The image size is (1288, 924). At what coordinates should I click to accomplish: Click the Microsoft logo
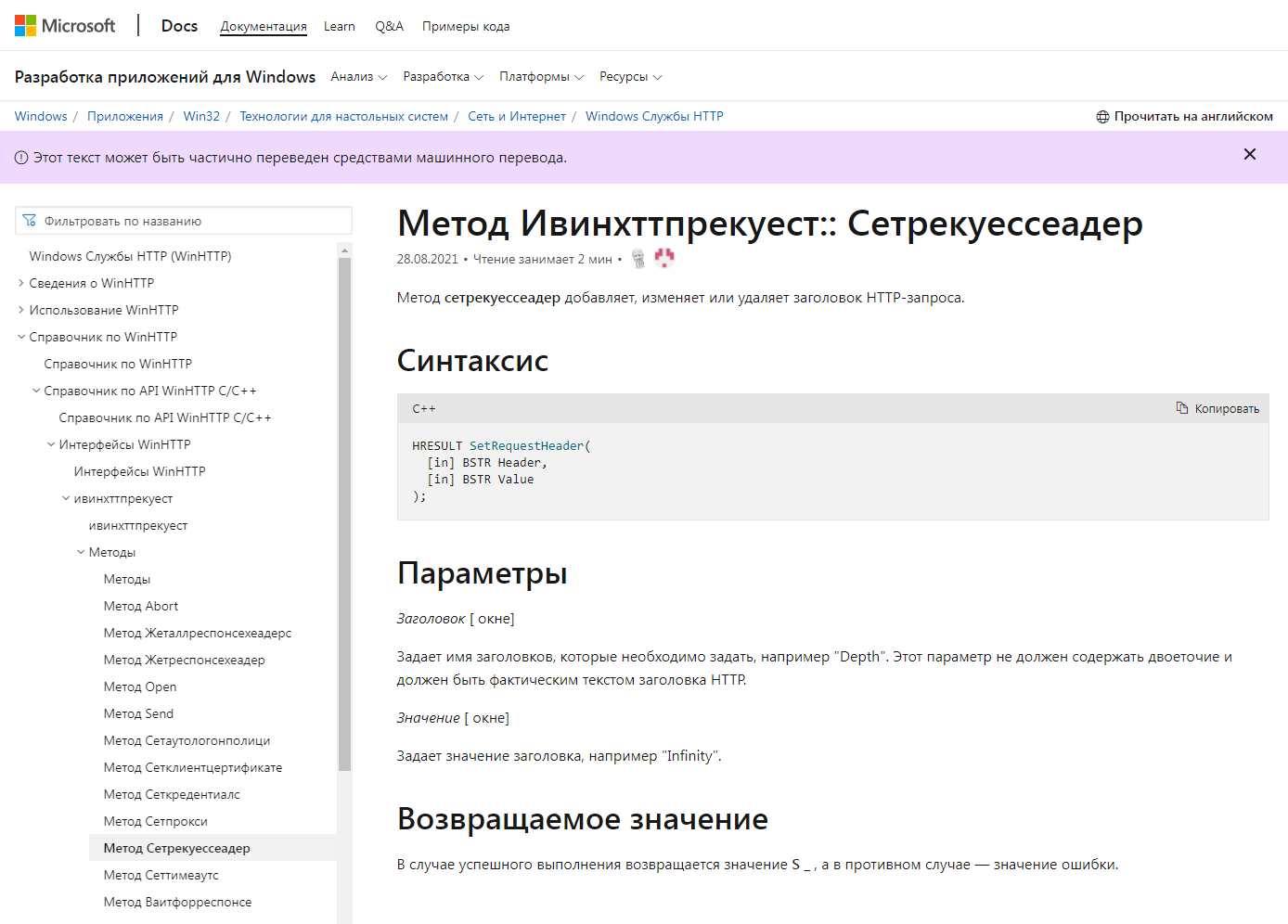point(64,26)
